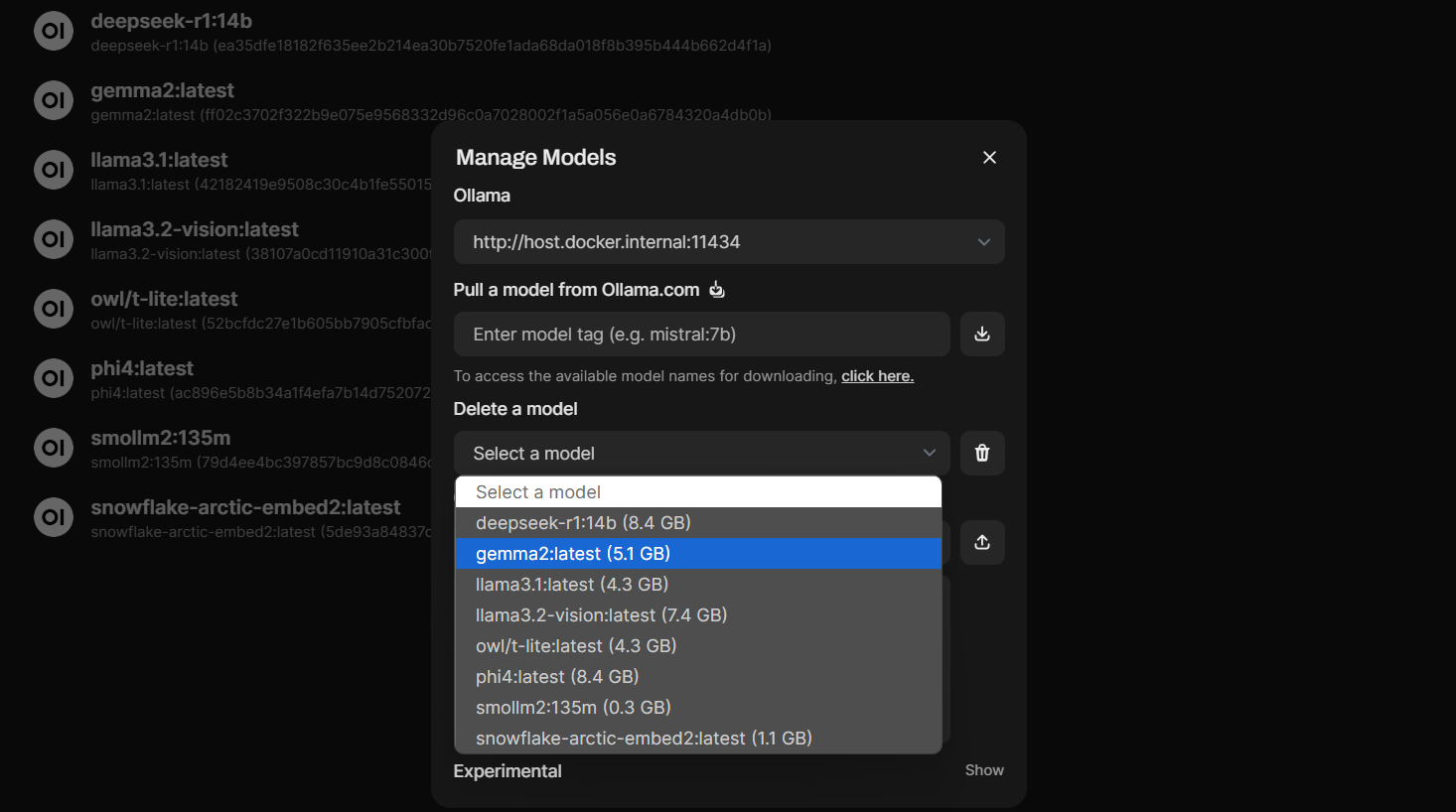The image size is (1456, 812).
Task: Focus the Enter model tag field
Action: [701, 335]
